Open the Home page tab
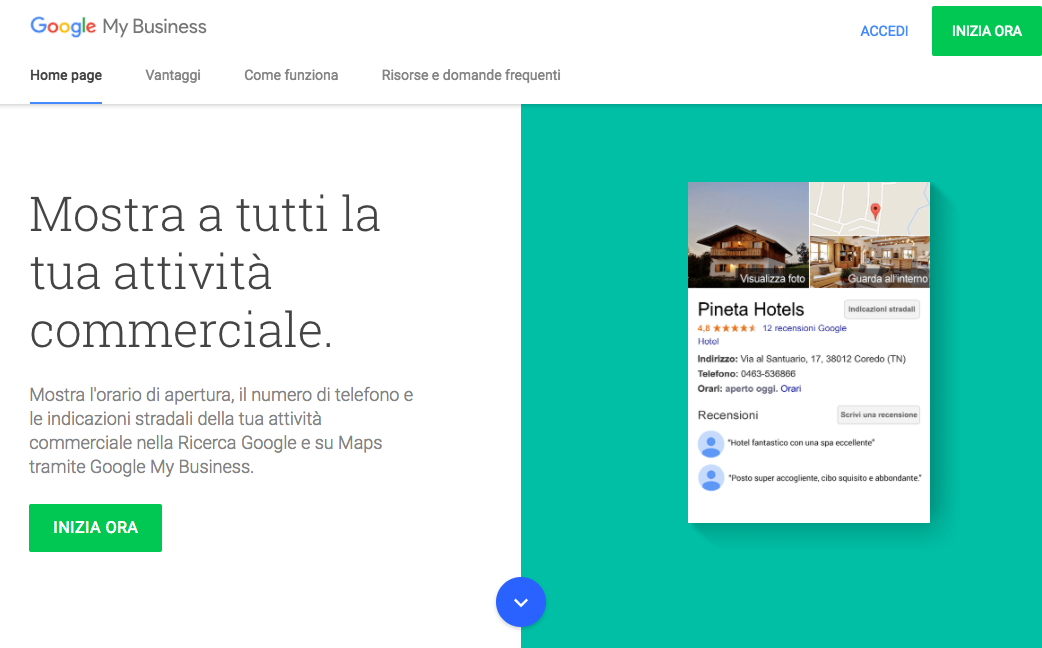1042x648 pixels. click(x=66, y=75)
